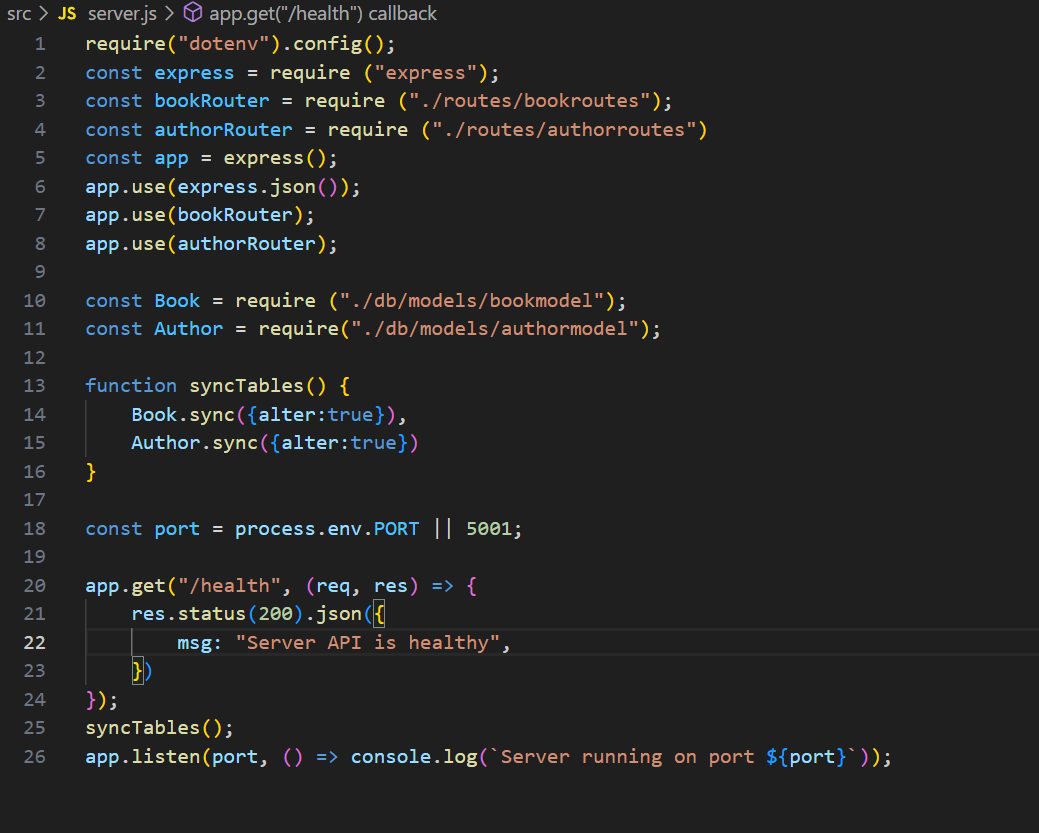Click port constant on line 18
1039x833 pixels.
coord(177,529)
